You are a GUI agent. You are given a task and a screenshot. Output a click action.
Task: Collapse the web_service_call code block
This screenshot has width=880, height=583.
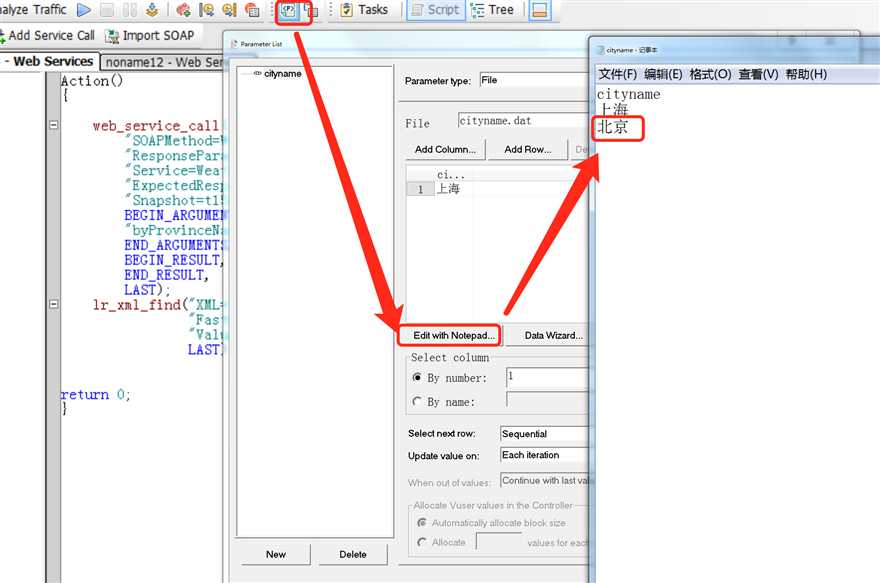(53, 125)
